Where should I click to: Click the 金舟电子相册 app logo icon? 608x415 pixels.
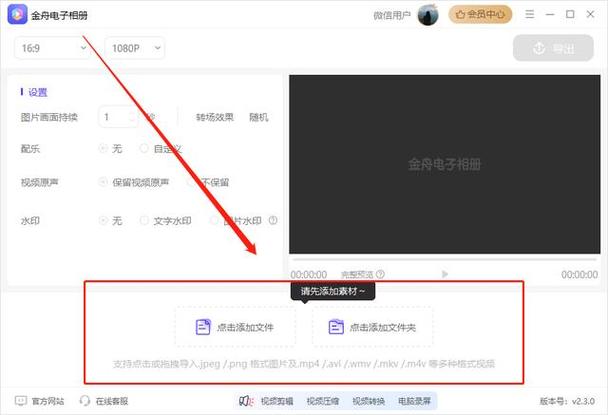click(x=17, y=15)
